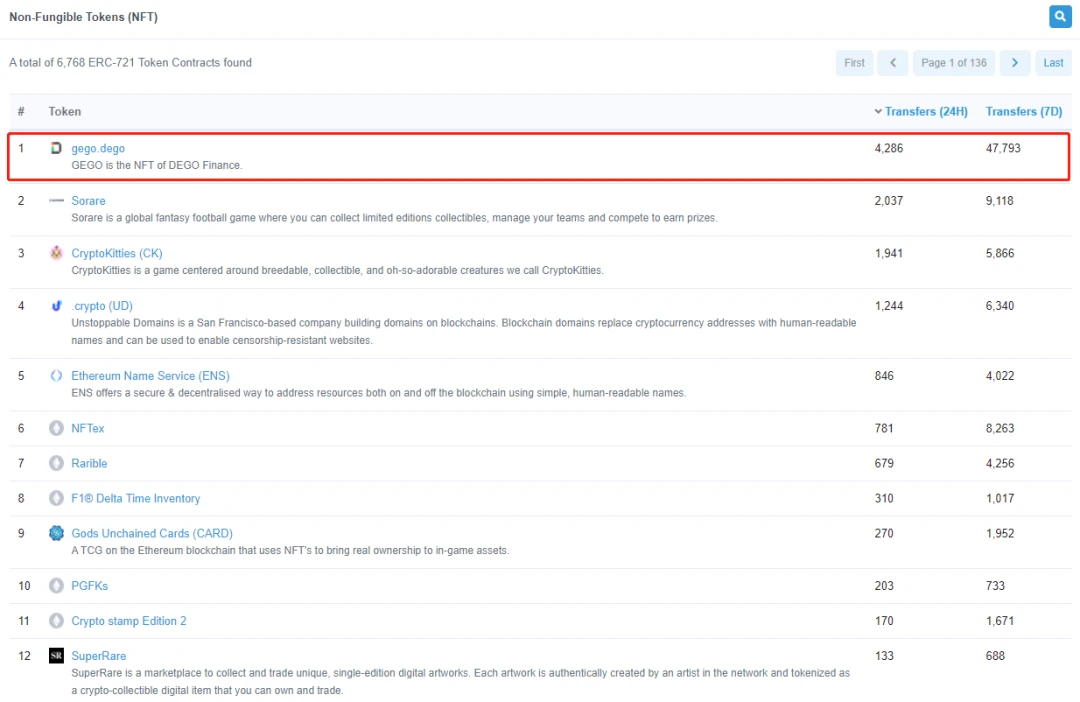Click the 24H transfers value 170
1080x702 pixels.
884,621
